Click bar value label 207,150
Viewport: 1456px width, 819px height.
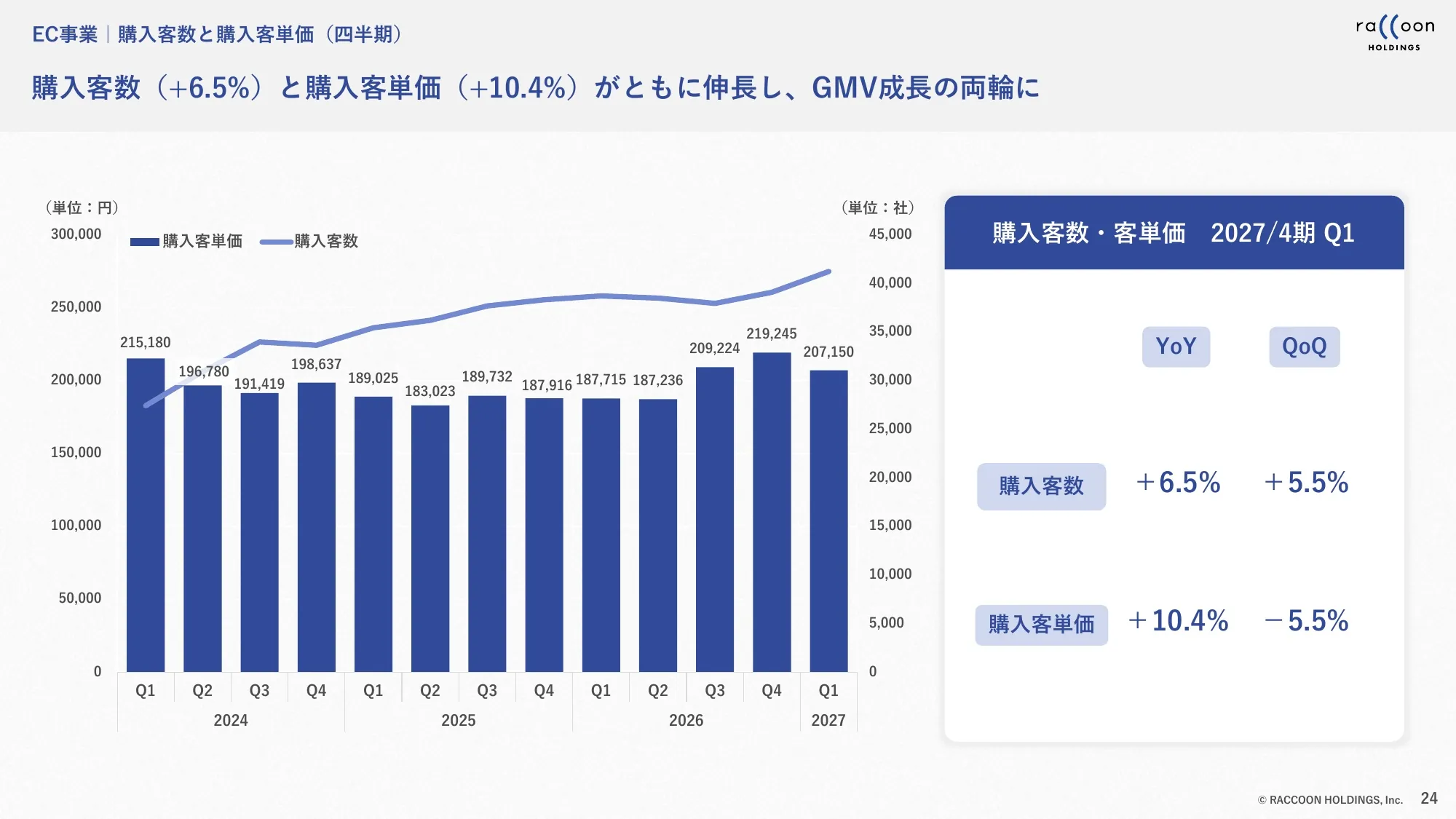pyautogui.click(x=828, y=352)
